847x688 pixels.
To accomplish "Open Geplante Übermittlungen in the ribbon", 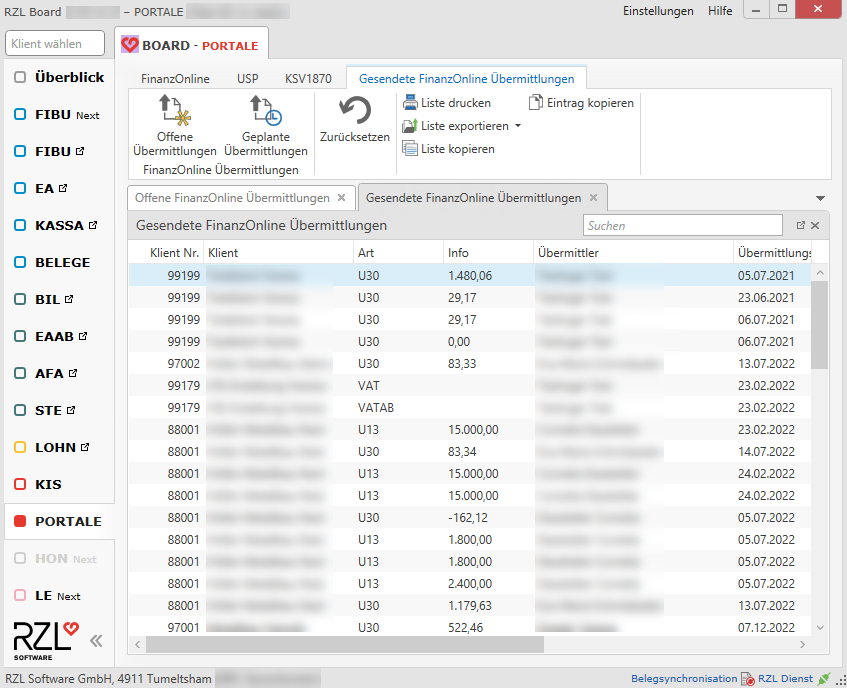I will pyautogui.click(x=265, y=112).
